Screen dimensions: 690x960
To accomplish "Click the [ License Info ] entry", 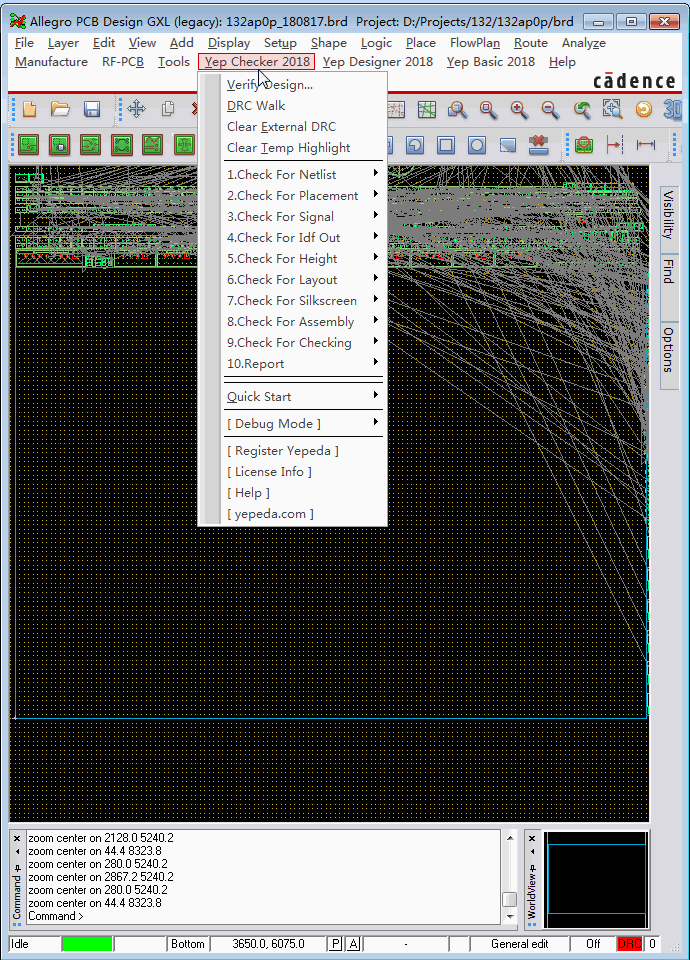I will (303, 471).
